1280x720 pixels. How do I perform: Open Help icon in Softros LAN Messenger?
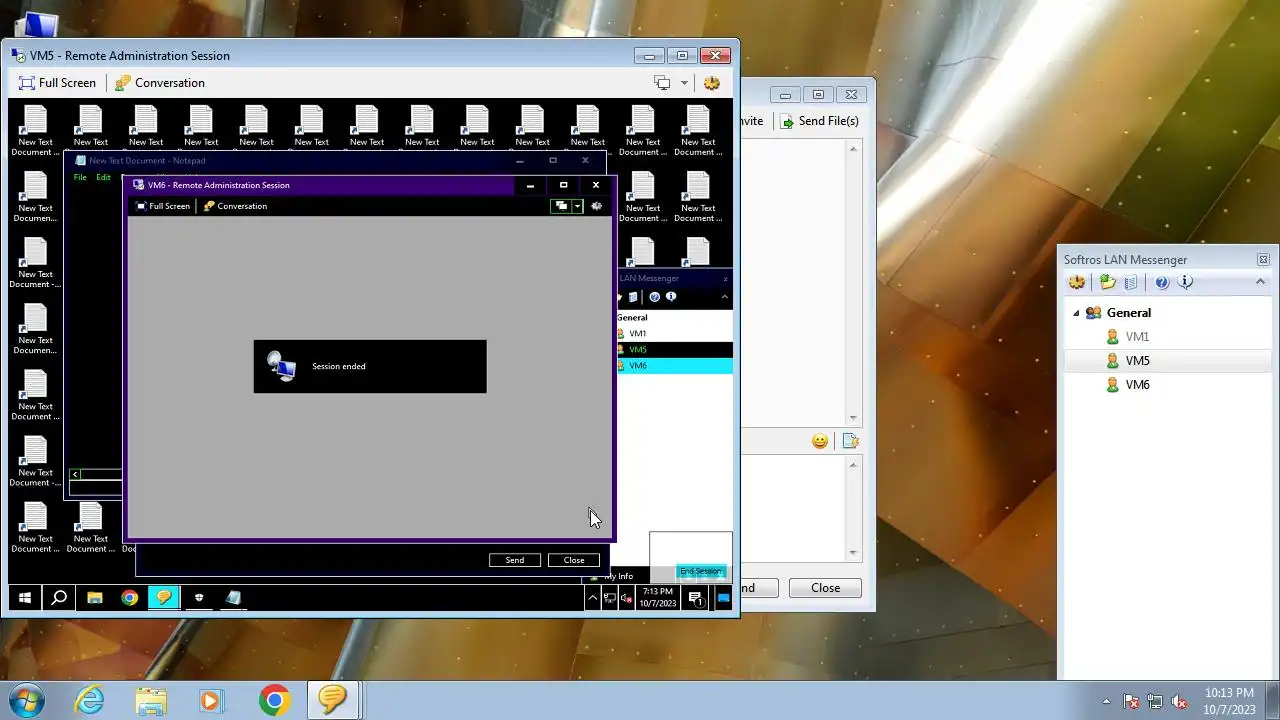pos(1162,283)
